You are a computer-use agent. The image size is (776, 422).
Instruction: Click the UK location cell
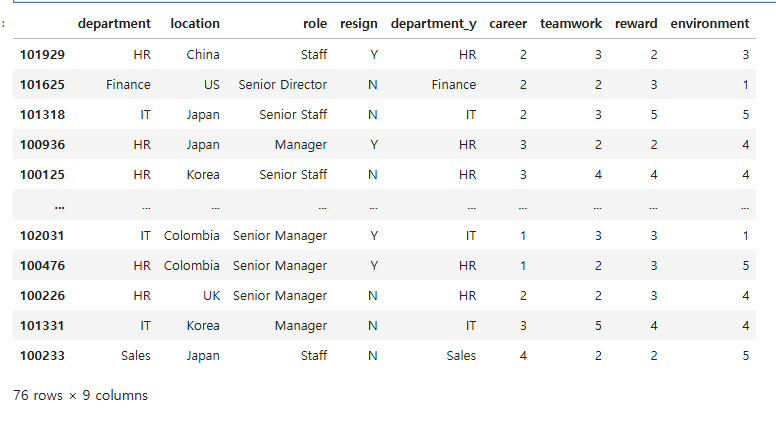coord(211,296)
